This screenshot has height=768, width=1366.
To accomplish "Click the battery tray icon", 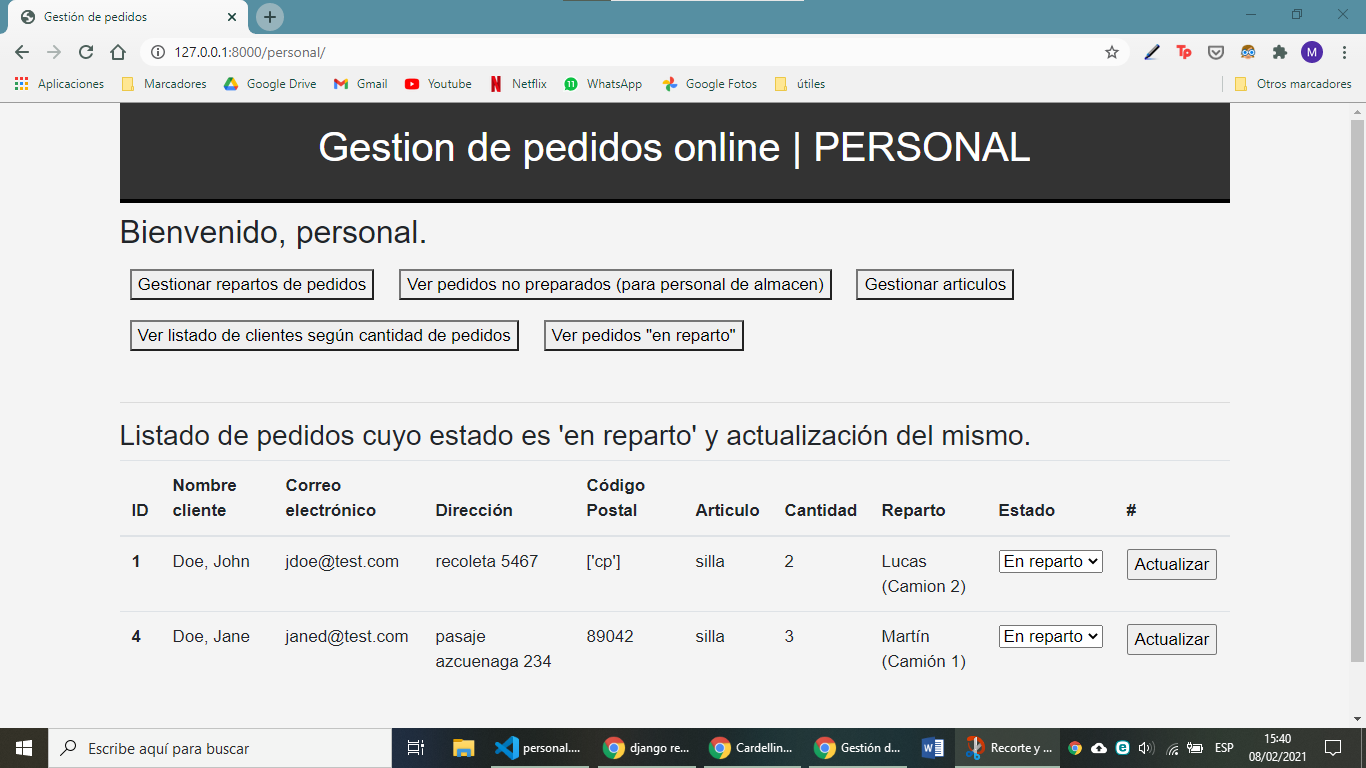I will (x=1195, y=748).
